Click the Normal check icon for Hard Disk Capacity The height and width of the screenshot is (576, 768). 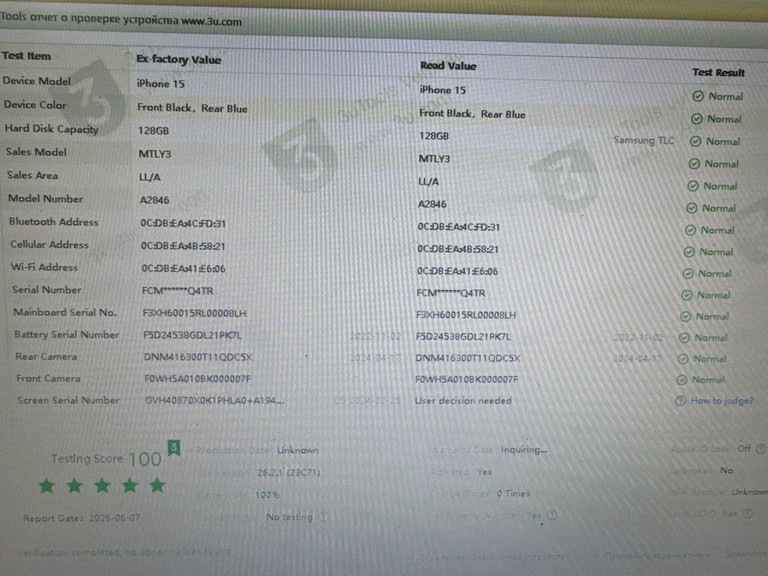(696, 141)
